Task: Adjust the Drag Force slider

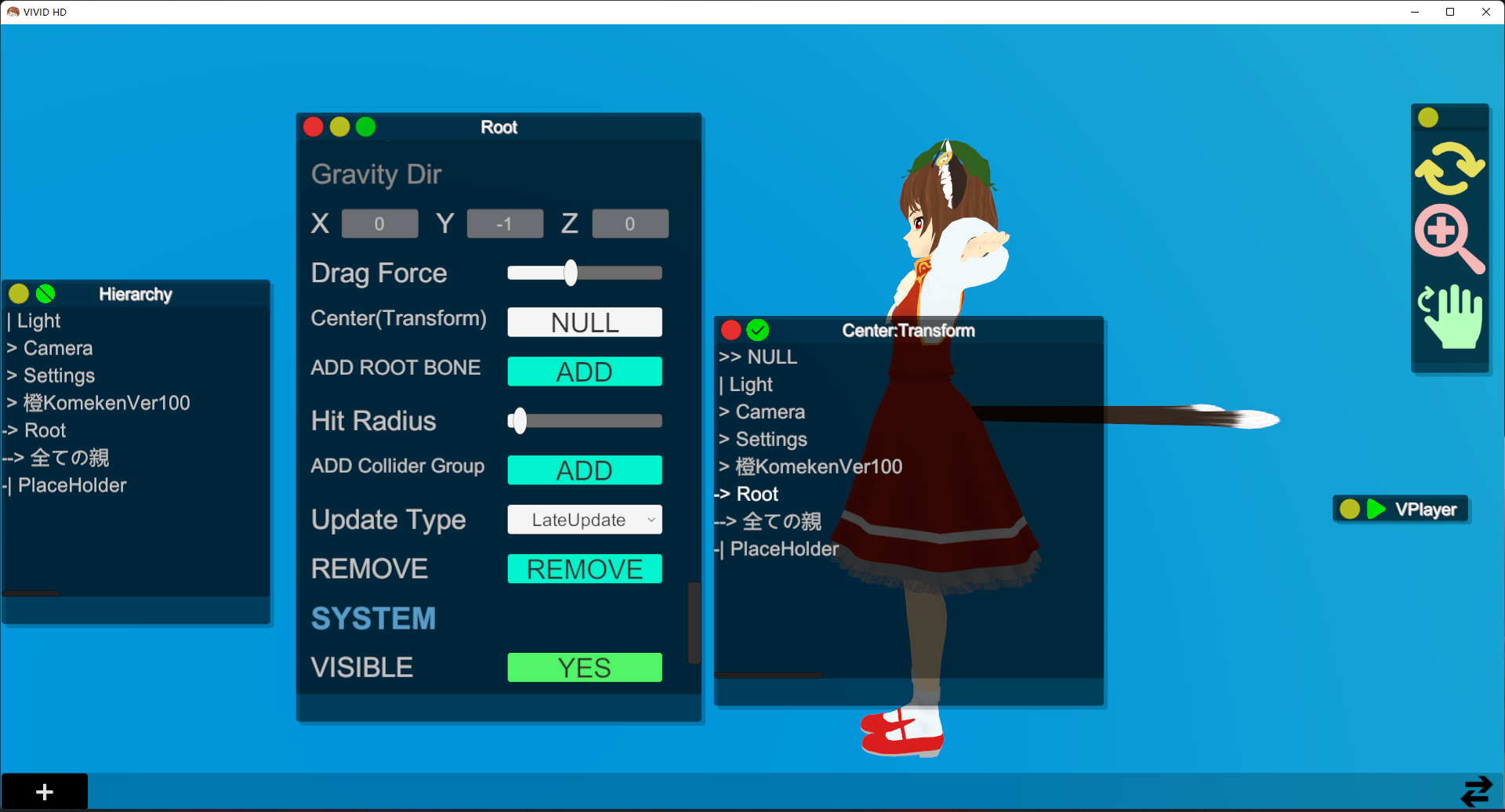Action: coord(585,273)
